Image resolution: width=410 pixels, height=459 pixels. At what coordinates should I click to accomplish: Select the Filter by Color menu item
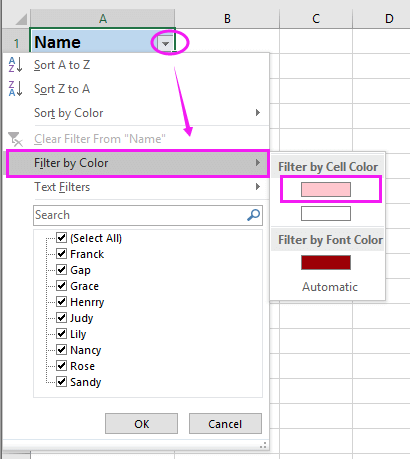(138, 163)
